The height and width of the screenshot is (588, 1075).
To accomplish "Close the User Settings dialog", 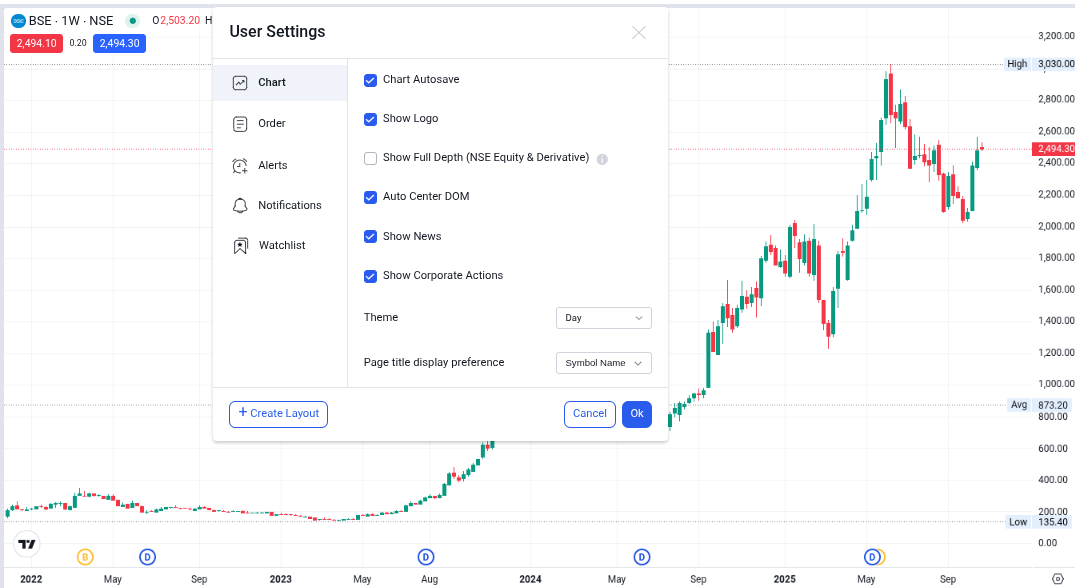I will [x=639, y=32].
